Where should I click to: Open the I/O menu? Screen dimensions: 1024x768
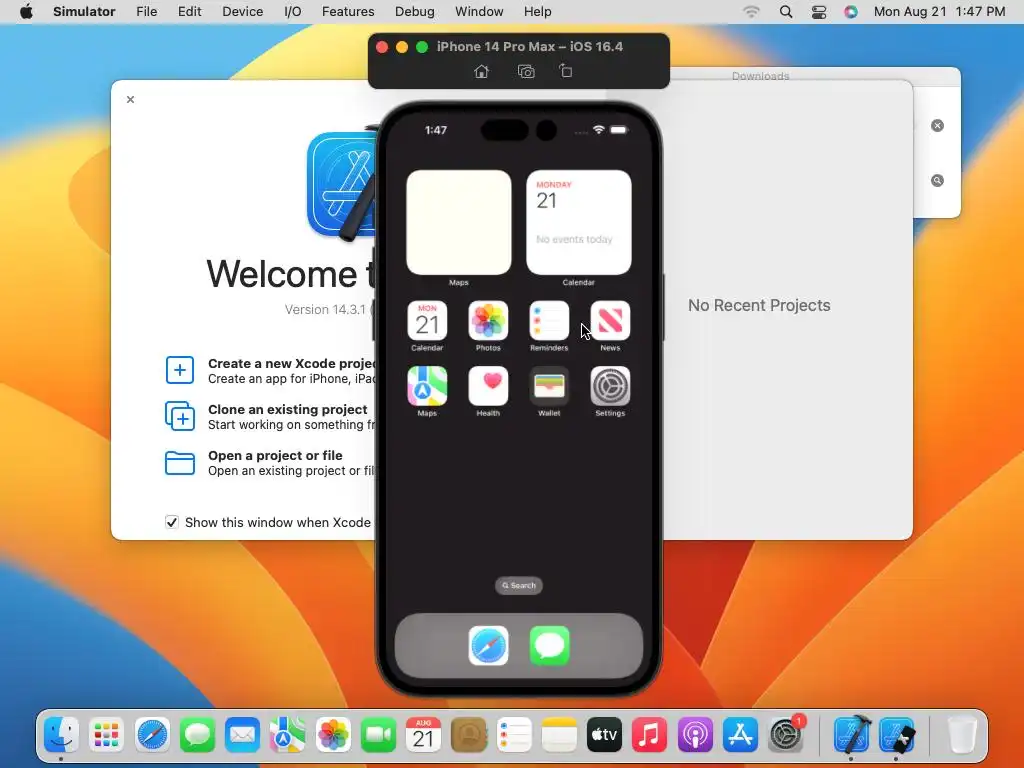[293, 12]
